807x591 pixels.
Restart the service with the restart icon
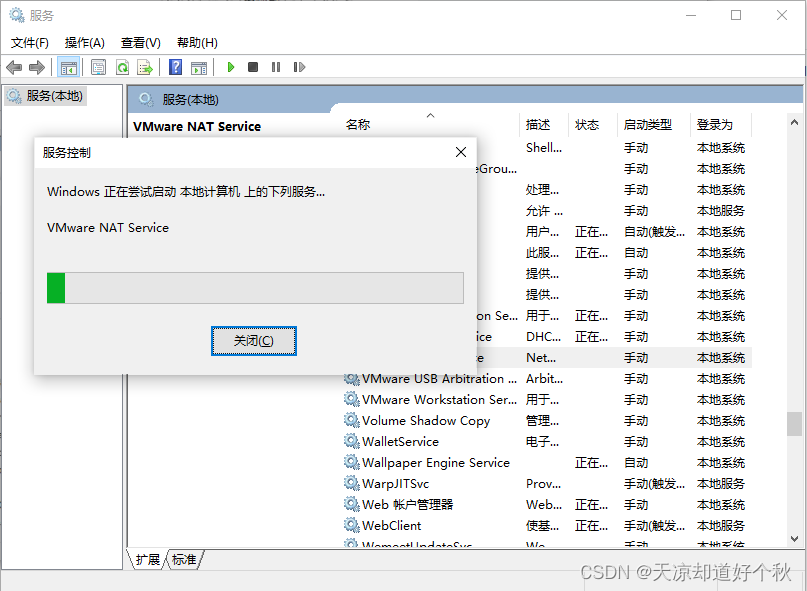coord(299,67)
